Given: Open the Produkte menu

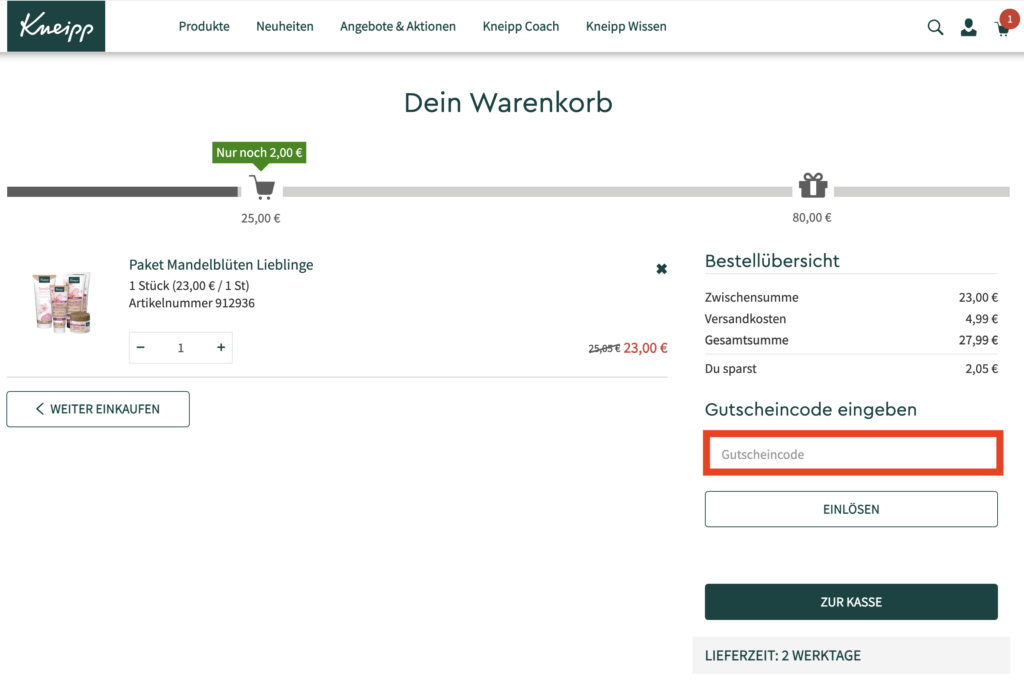Looking at the screenshot, I should tap(204, 27).
